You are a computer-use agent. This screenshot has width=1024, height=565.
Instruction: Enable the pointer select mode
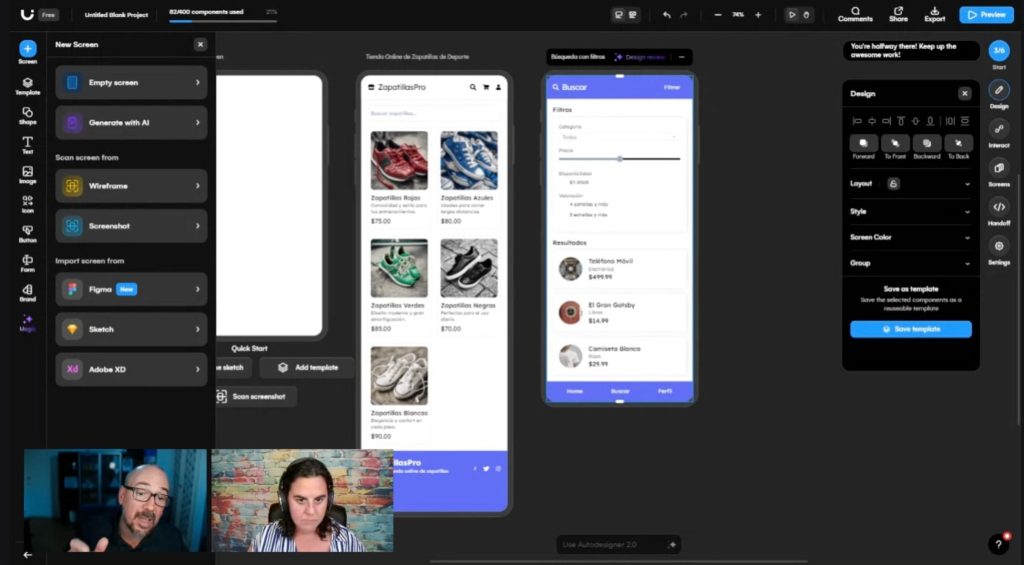point(792,15)
